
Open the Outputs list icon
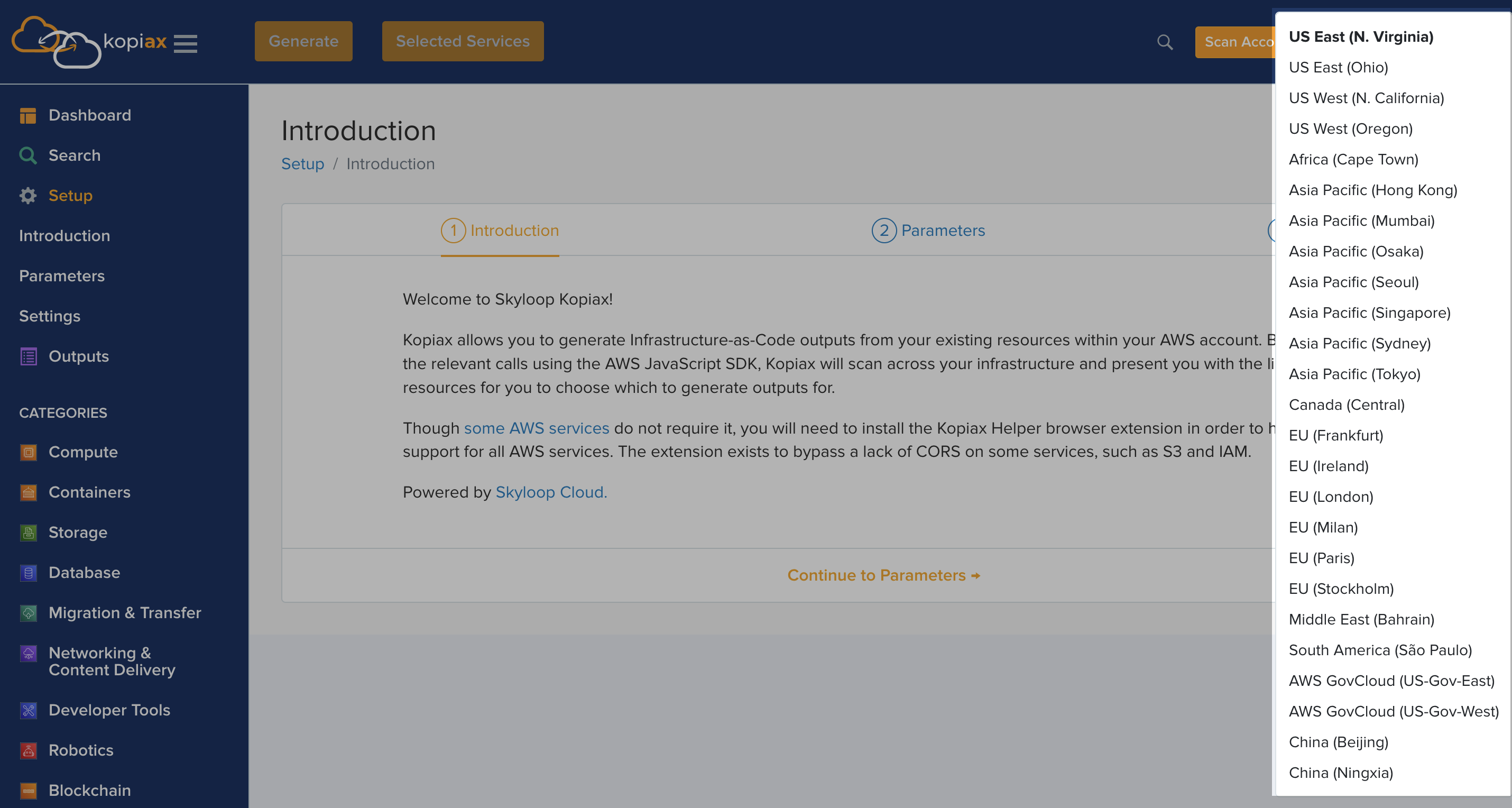point(28,356)
